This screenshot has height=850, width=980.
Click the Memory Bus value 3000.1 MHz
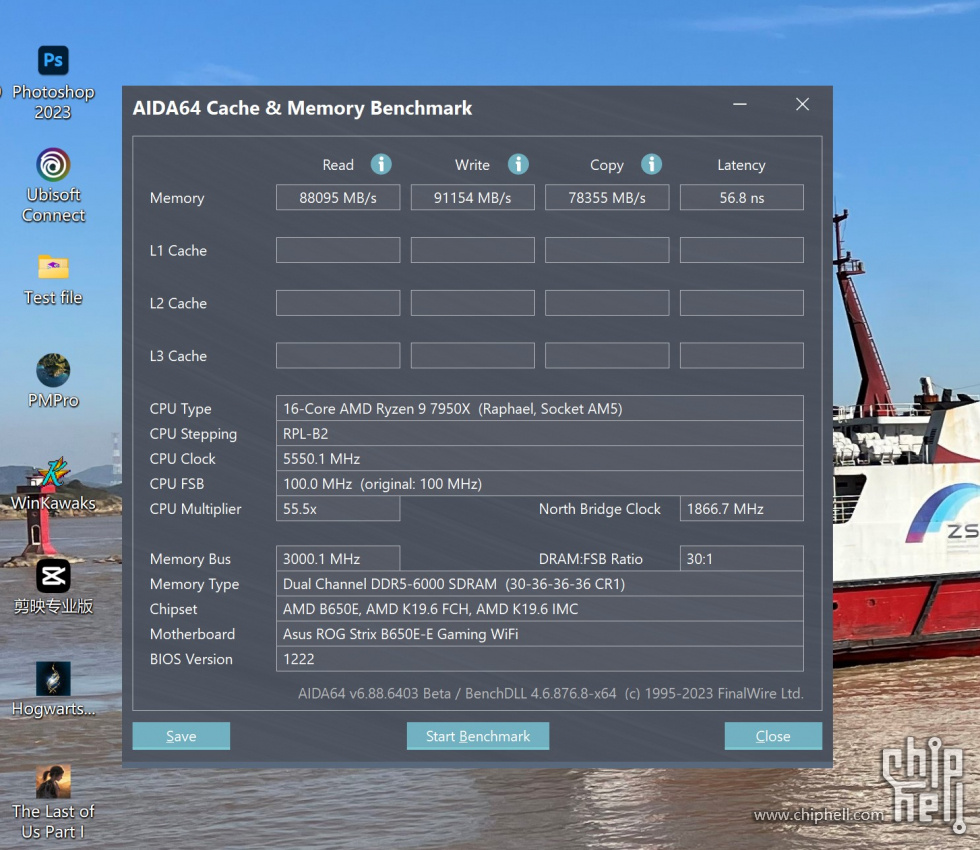[x=338, y=559]
